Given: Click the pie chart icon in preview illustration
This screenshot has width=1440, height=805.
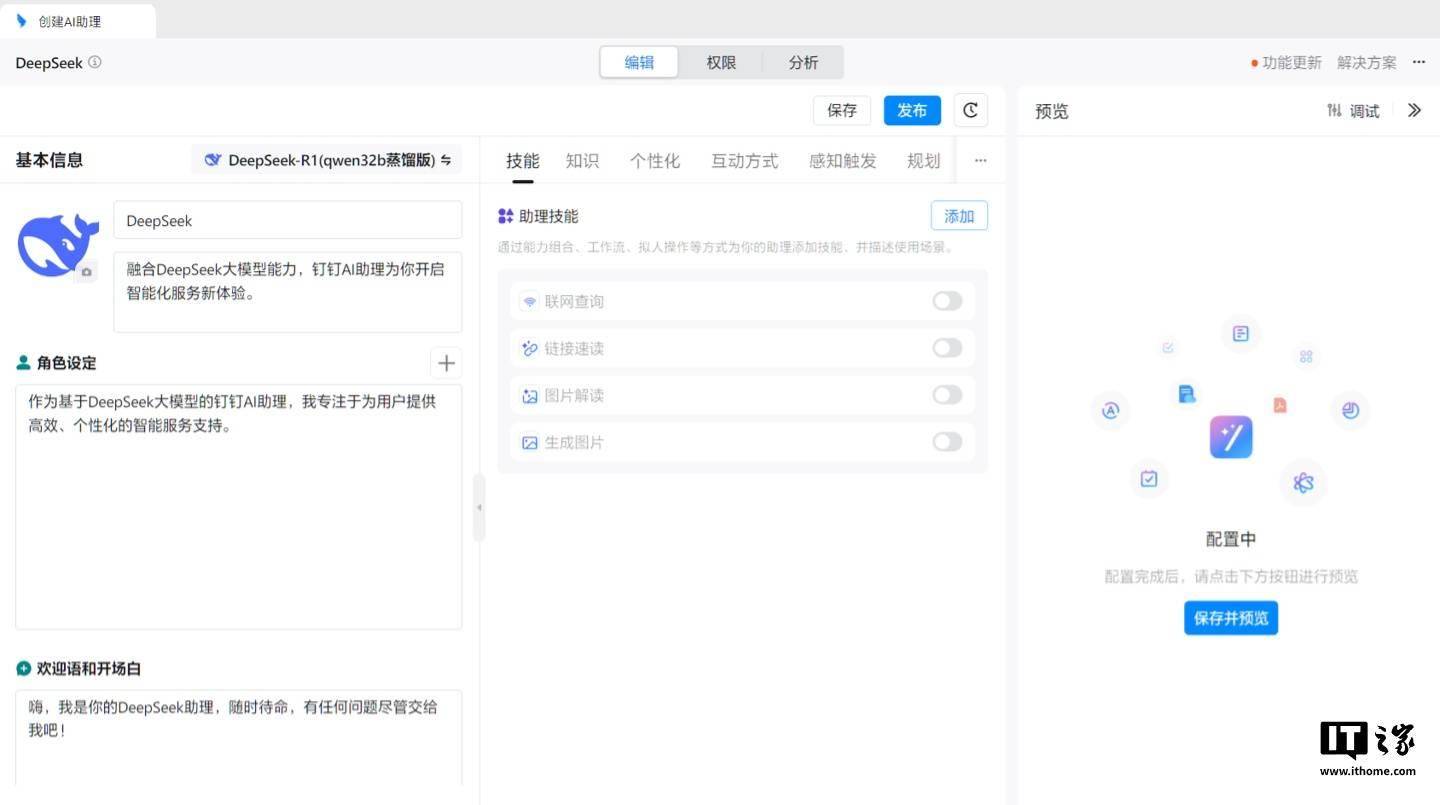Looking at the screenshot, I should [1350, 410].
